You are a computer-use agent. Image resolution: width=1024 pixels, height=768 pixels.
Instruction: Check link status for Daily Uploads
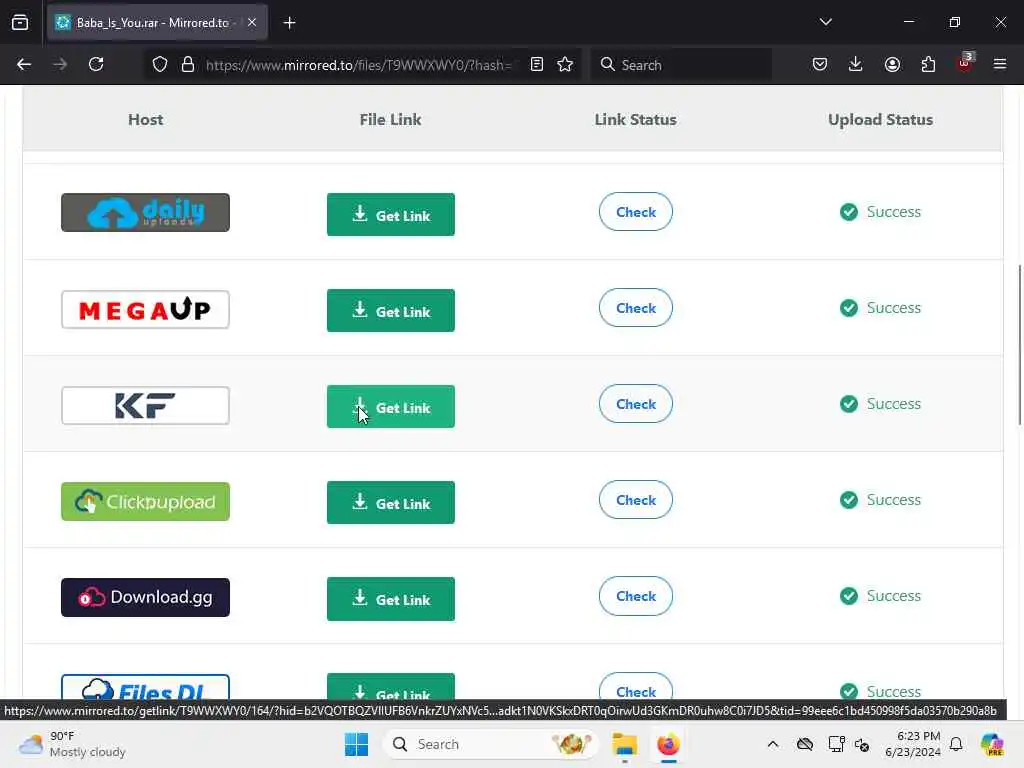coord(635,212)
